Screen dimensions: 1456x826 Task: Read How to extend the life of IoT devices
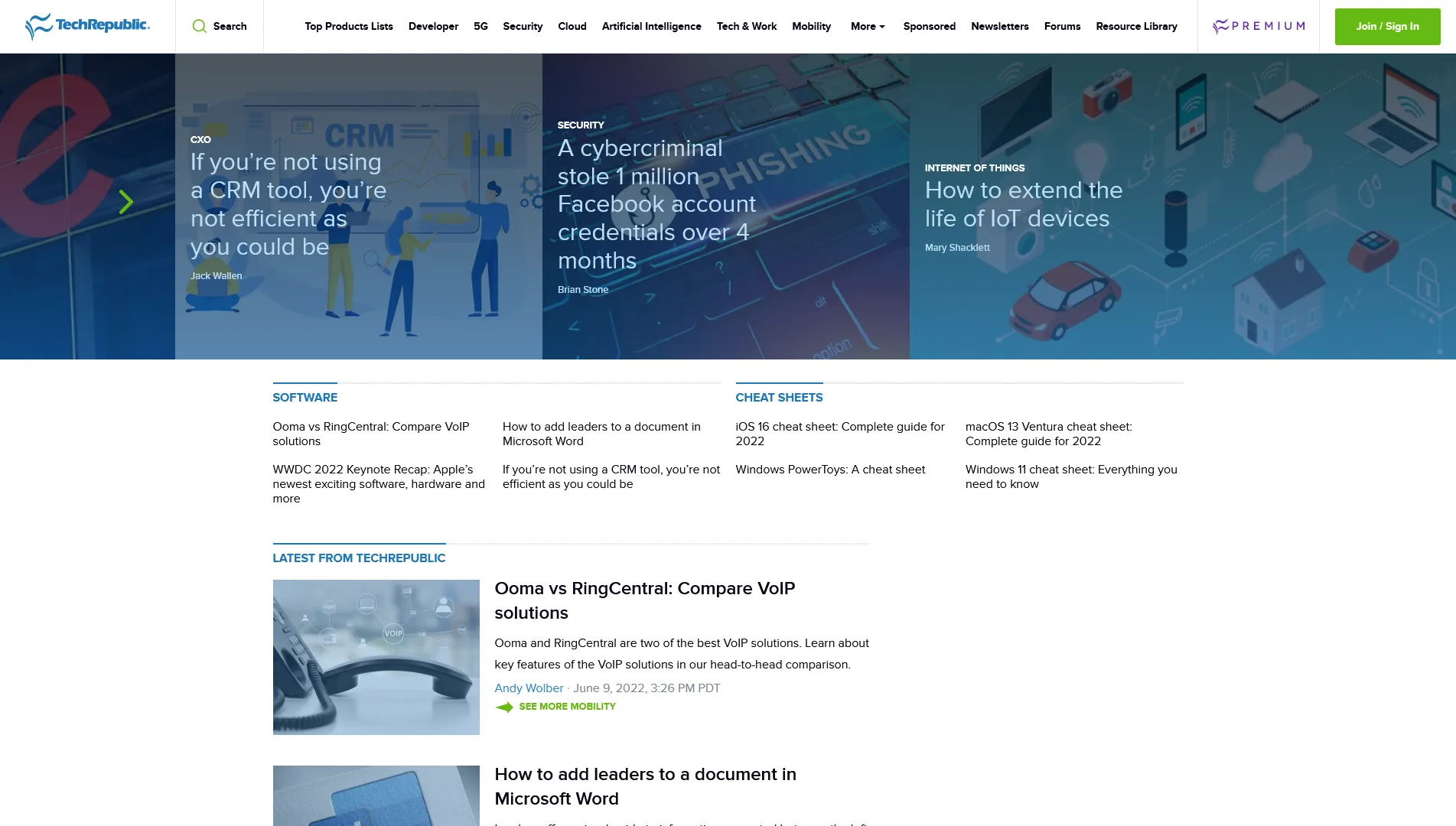pyautogui.click(x=1024, y=204)
